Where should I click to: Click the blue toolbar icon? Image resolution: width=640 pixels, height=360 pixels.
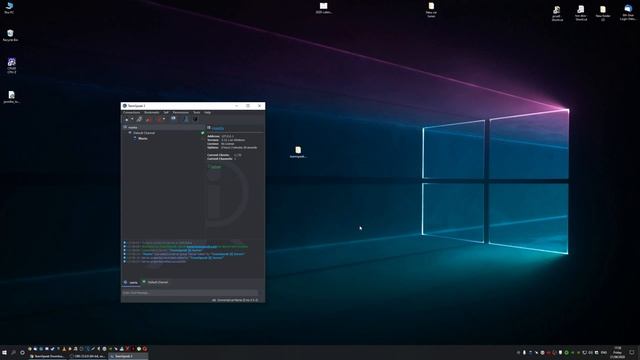pyautogui.click(x=173, y=119)
